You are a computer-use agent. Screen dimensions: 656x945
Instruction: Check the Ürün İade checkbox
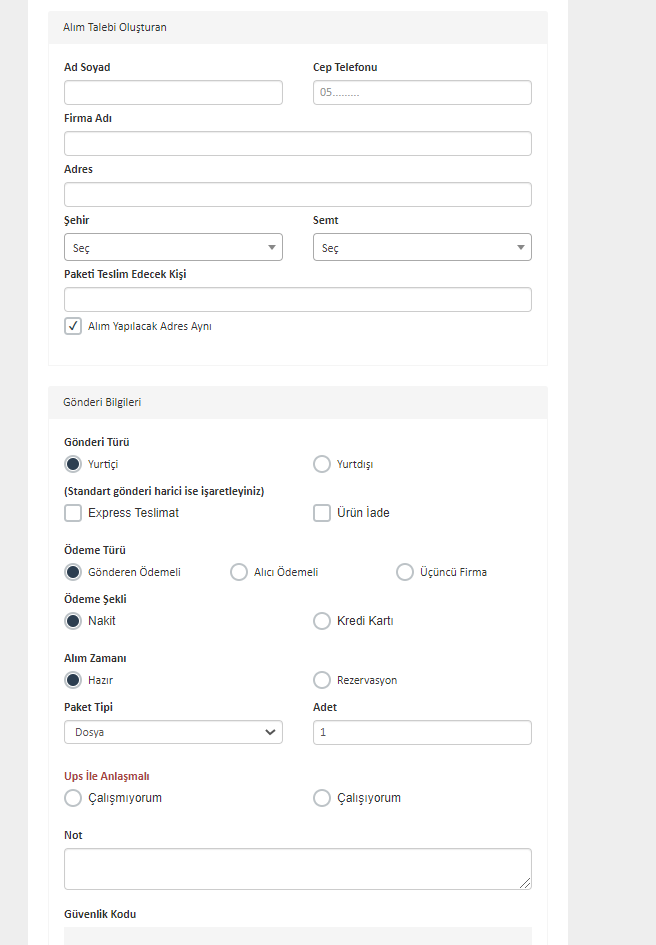(322, 513)
